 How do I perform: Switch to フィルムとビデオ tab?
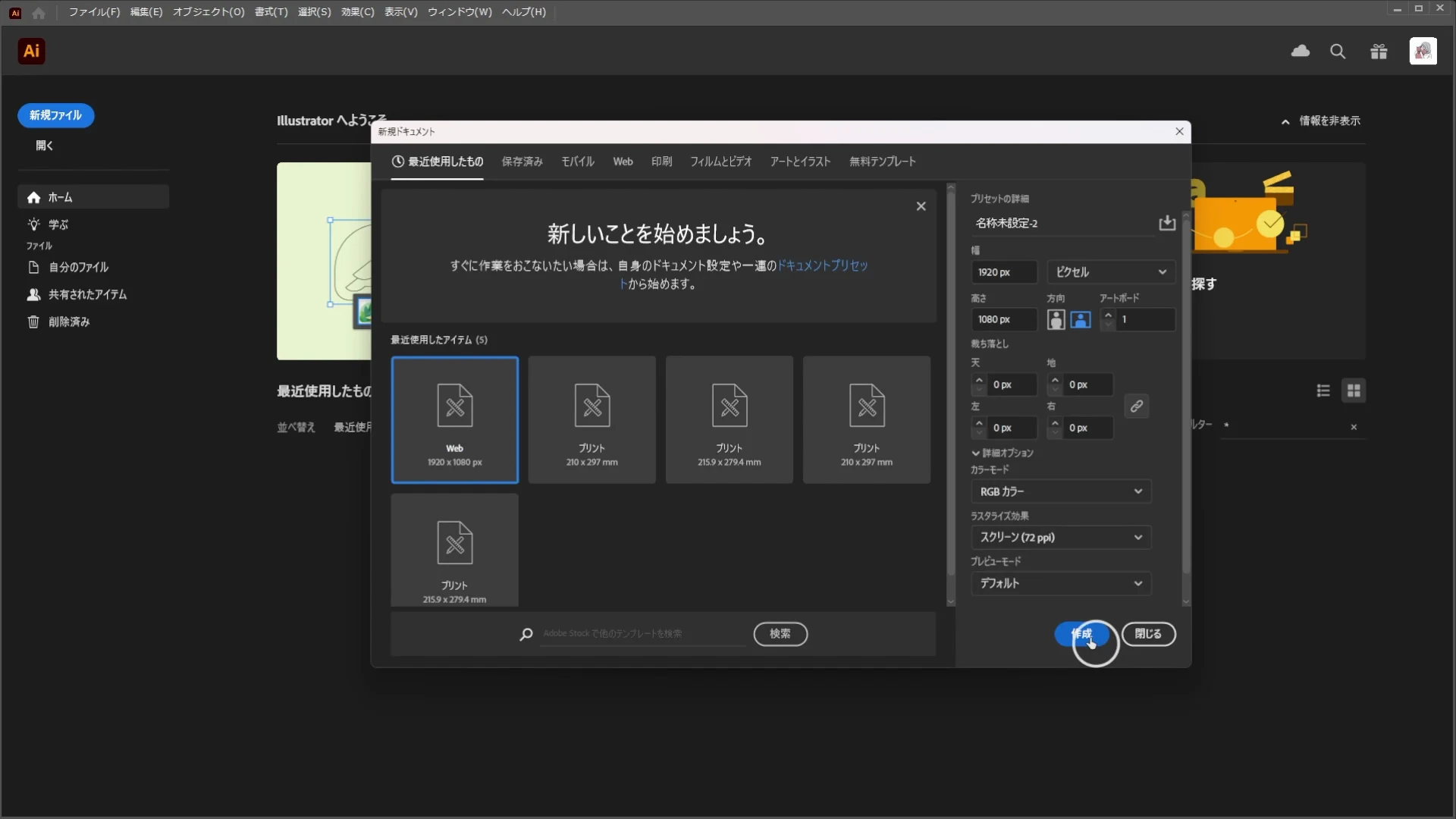720,162
